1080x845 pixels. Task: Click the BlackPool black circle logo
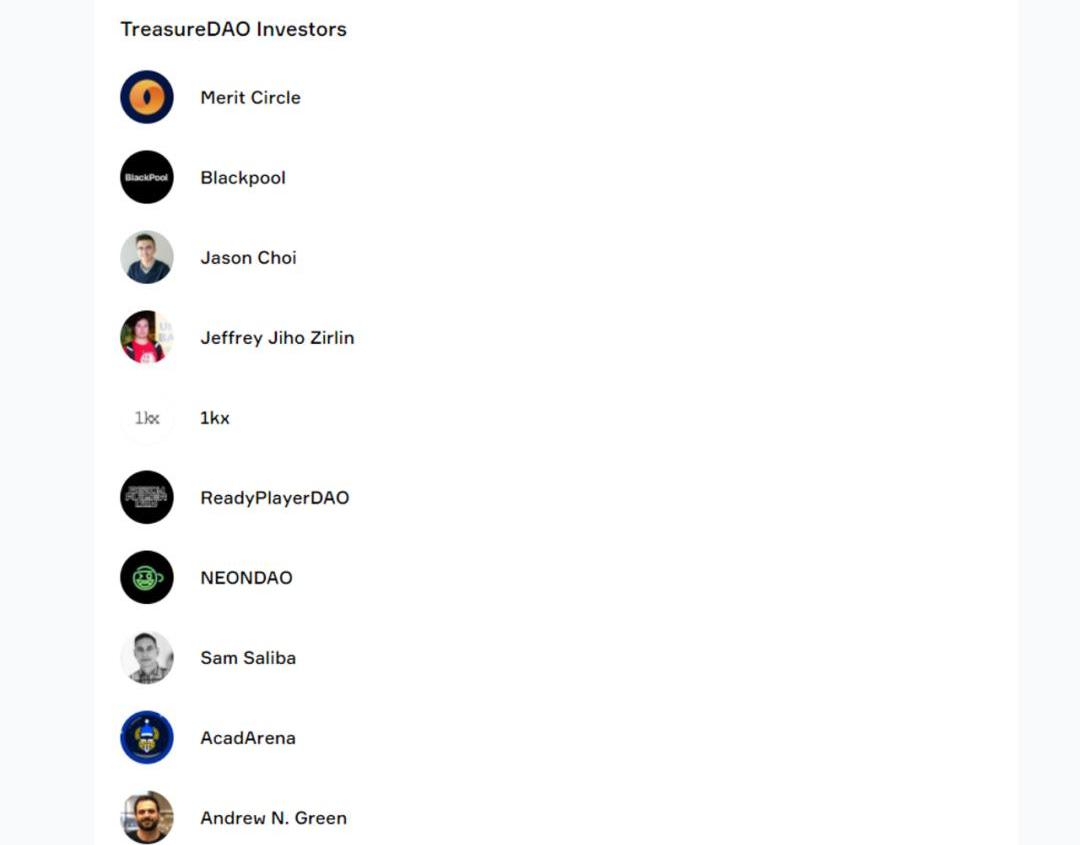click(147, 177)
